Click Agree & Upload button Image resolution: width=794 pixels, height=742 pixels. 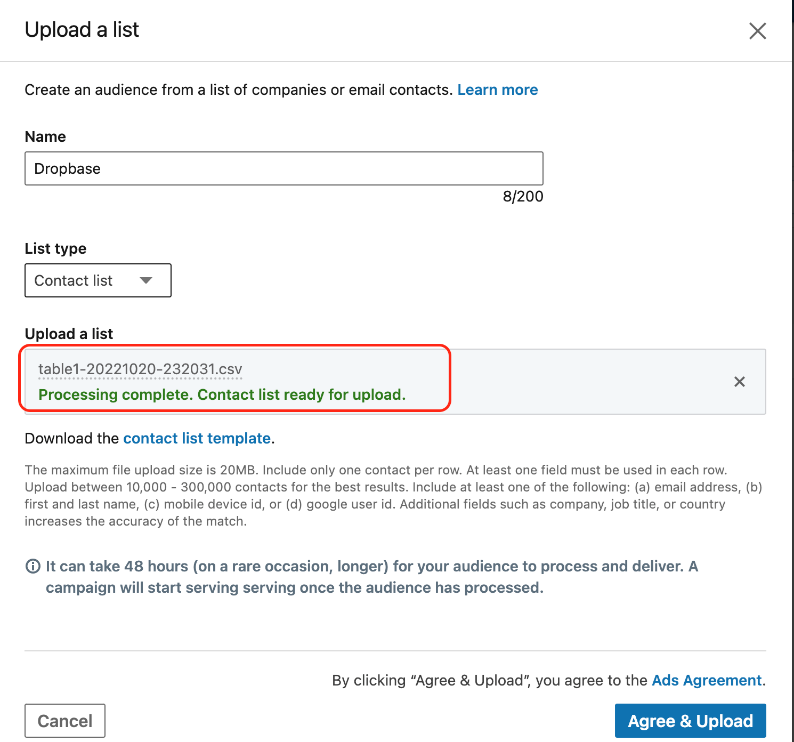pos(690,721)
